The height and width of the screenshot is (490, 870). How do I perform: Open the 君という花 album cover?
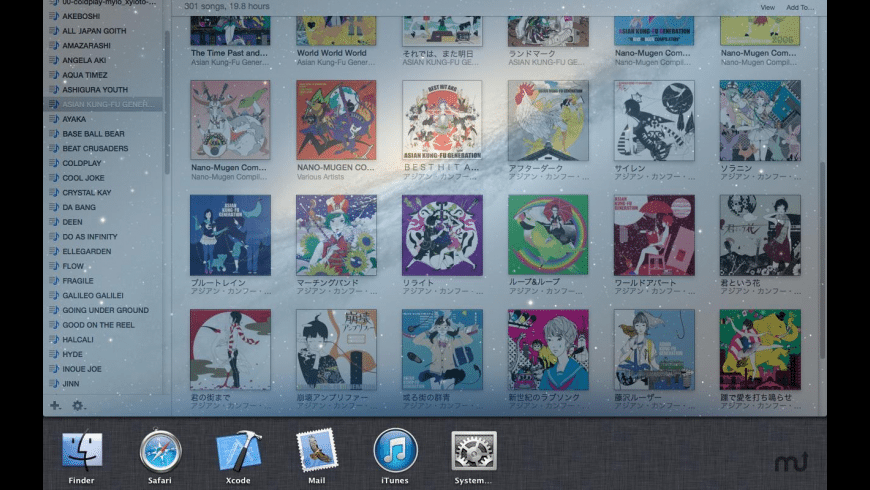pyautogui.click(x=760, y=235)
